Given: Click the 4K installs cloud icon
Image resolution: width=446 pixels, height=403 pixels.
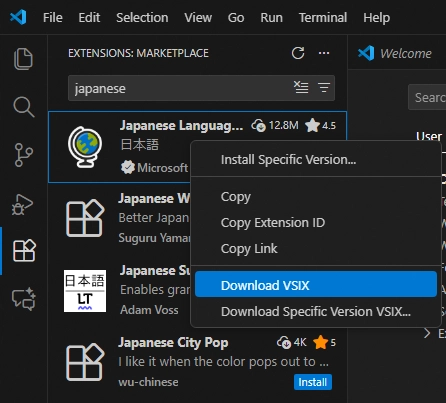Looking at the screenshot, I should (284, 342).
